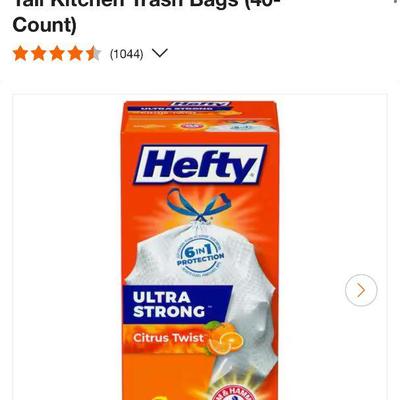Click the sliced orange fruit graphic
Image resolution: width=400 pixels, height=400 pixels.
coord(225,338)
